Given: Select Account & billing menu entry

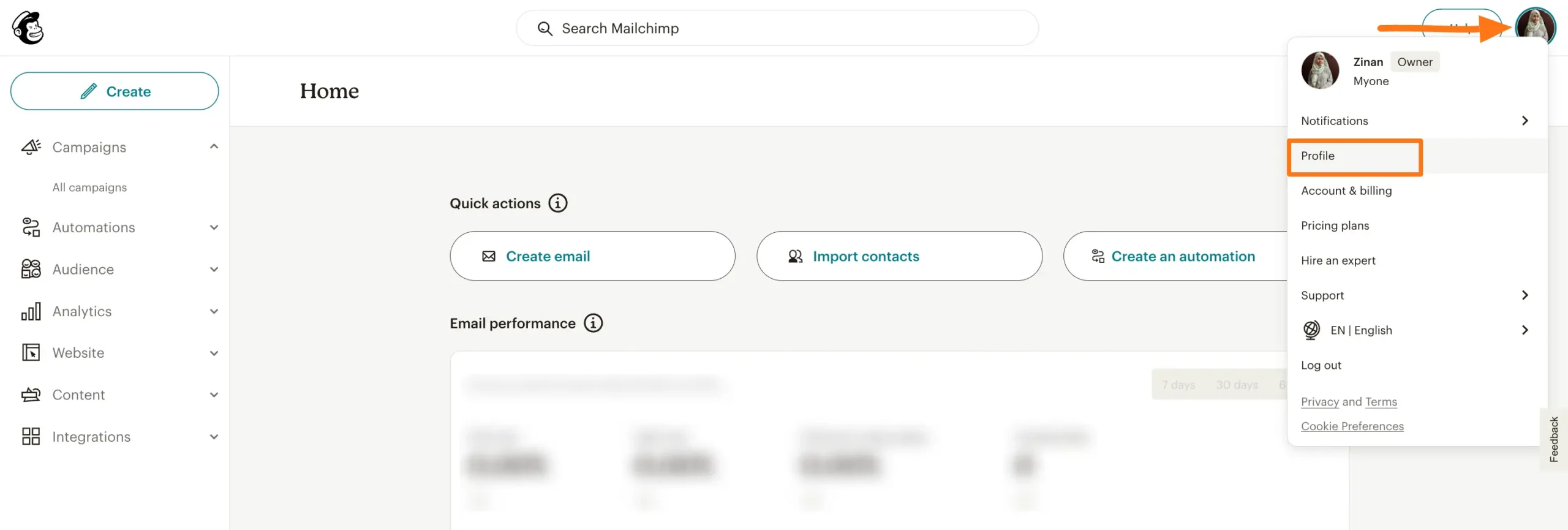Looking at the screenshot, I should click(x=1346, y=191).
